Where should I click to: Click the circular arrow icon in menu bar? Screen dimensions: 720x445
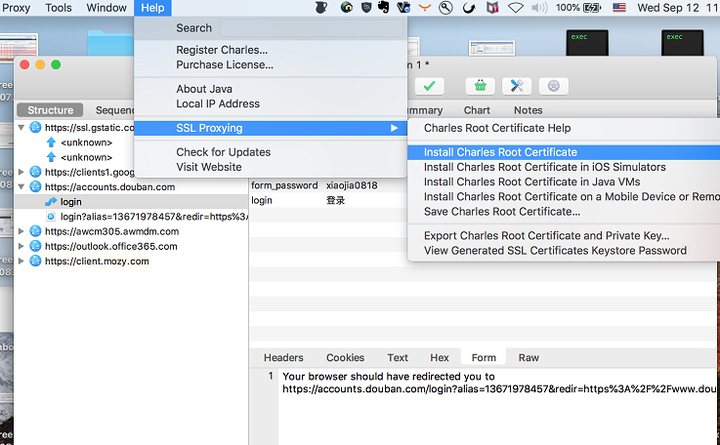pyautogui.click(x=468, y=7)
